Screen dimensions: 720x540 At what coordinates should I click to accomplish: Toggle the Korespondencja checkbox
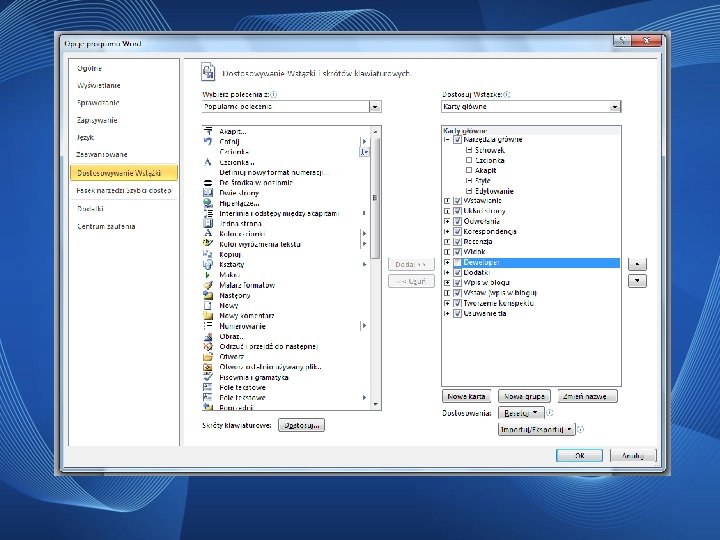tap(457, 231)
